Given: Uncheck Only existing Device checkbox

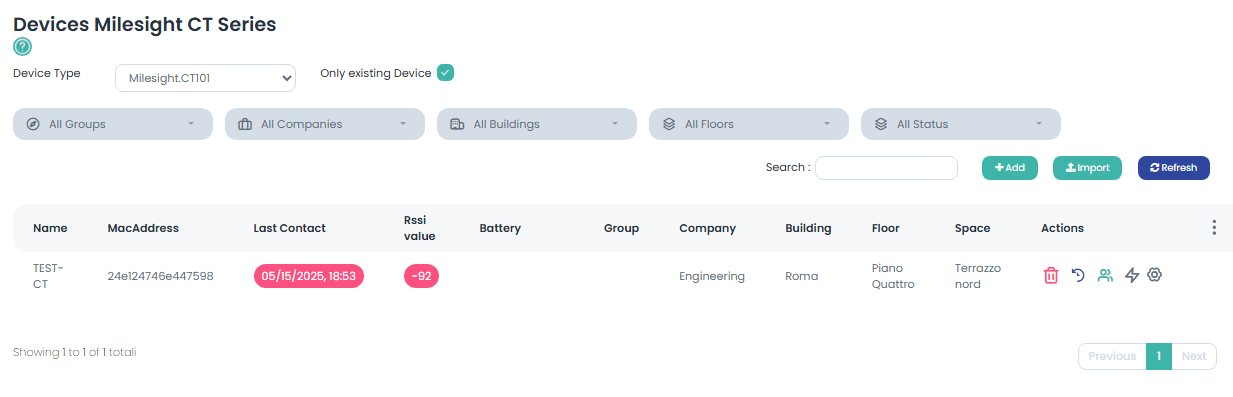Looking at the screenshot, I should (x=446, y=73).
